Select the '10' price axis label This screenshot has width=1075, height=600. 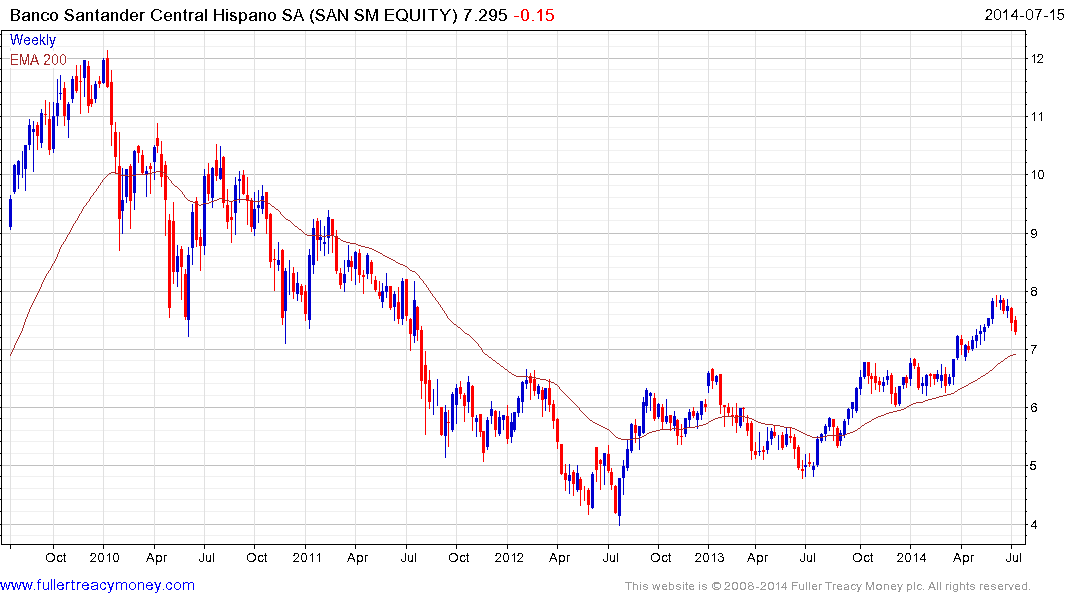point(1037,175)
